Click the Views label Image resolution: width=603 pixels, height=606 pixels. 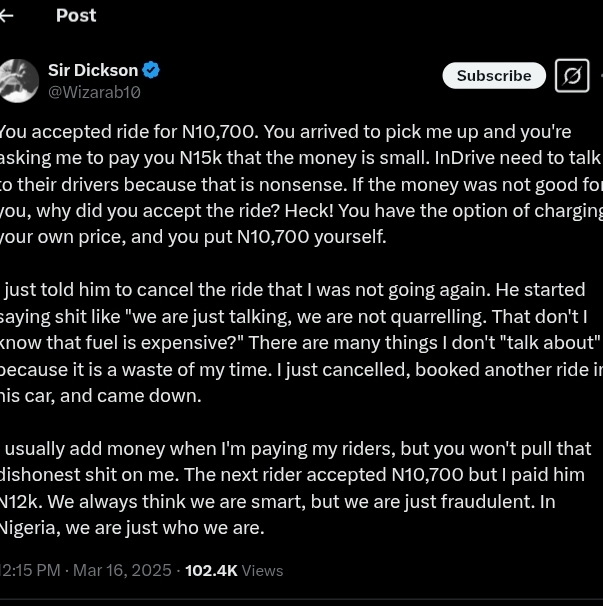point(263,570)
